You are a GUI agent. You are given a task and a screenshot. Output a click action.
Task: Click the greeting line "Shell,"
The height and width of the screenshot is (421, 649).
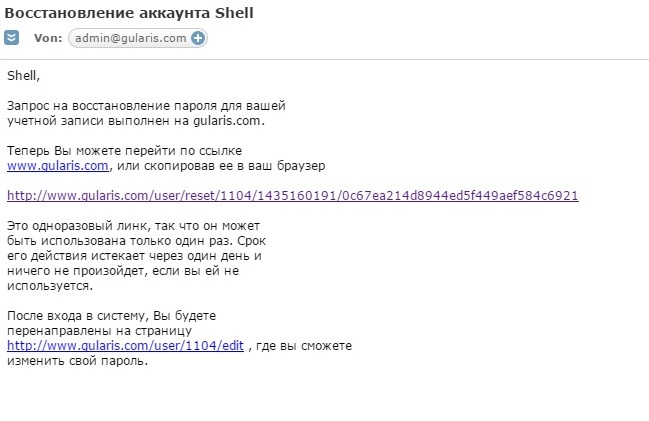(x=23, y=75)
